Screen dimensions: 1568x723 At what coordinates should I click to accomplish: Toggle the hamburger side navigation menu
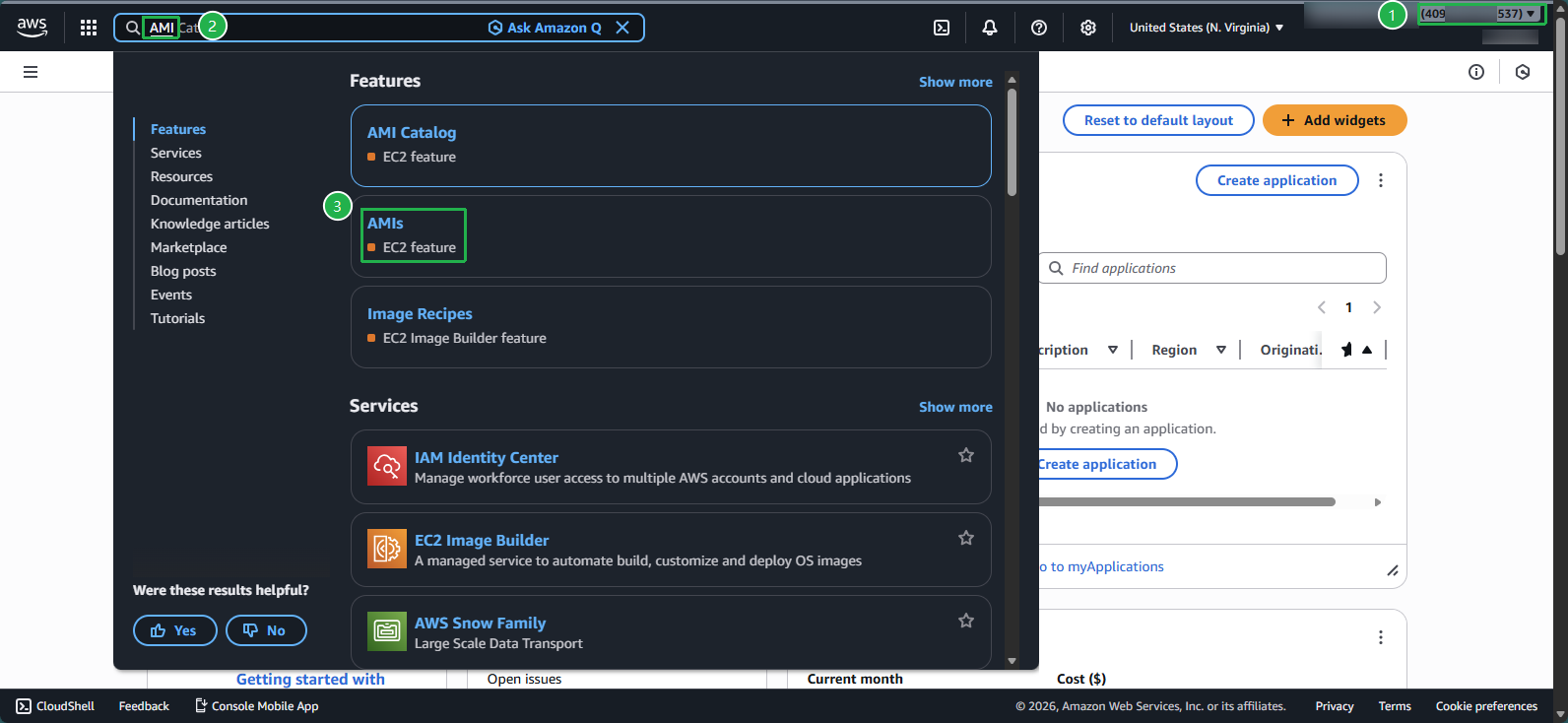[x=31, y=72]
